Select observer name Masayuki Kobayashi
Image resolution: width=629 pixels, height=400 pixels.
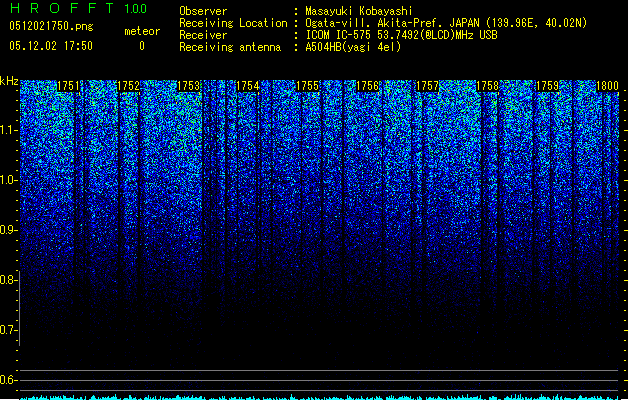359,11
